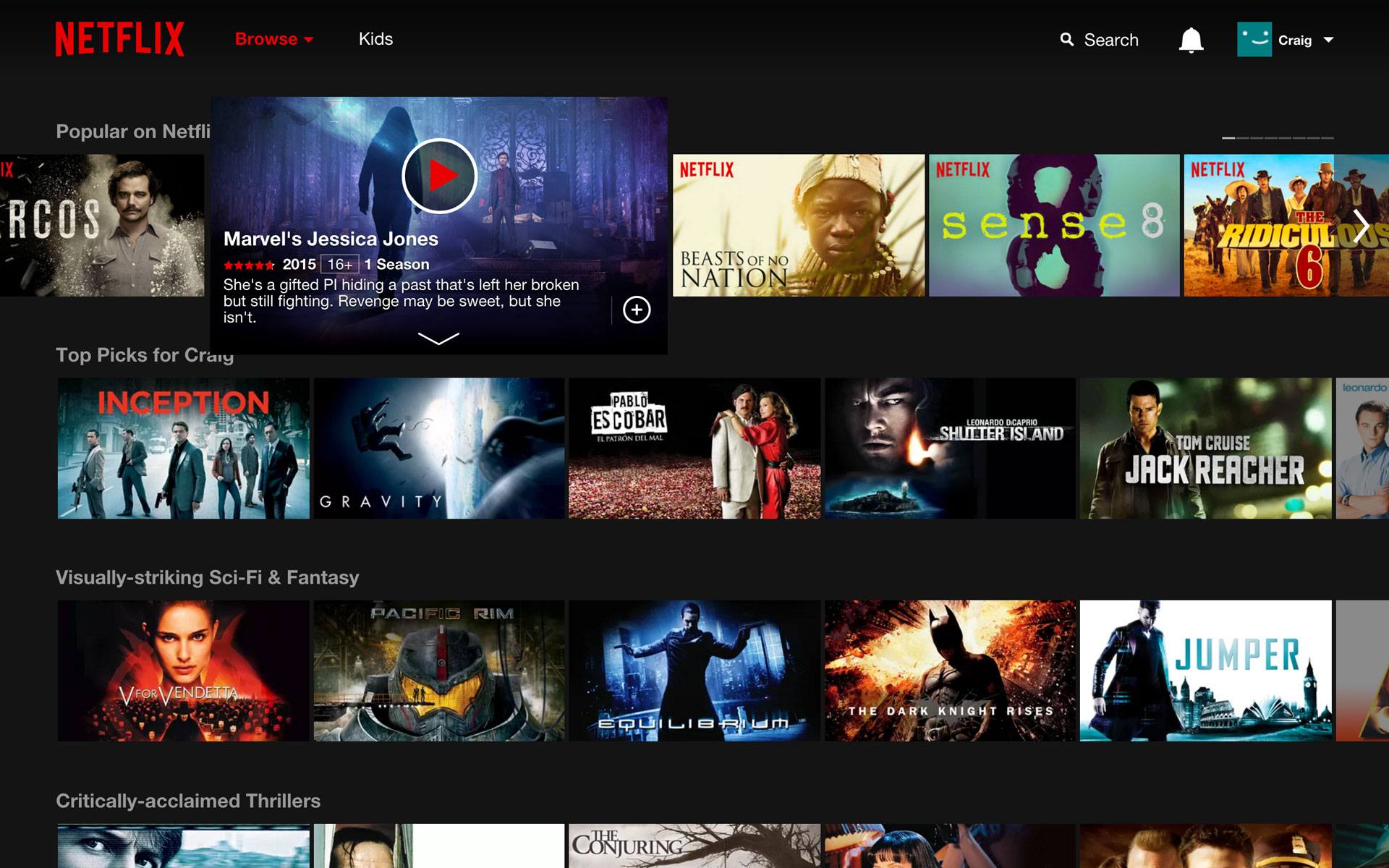1389x868 pixels.
Task: Click the Jessica Jones star rating
Action: [x=249, y=265]
